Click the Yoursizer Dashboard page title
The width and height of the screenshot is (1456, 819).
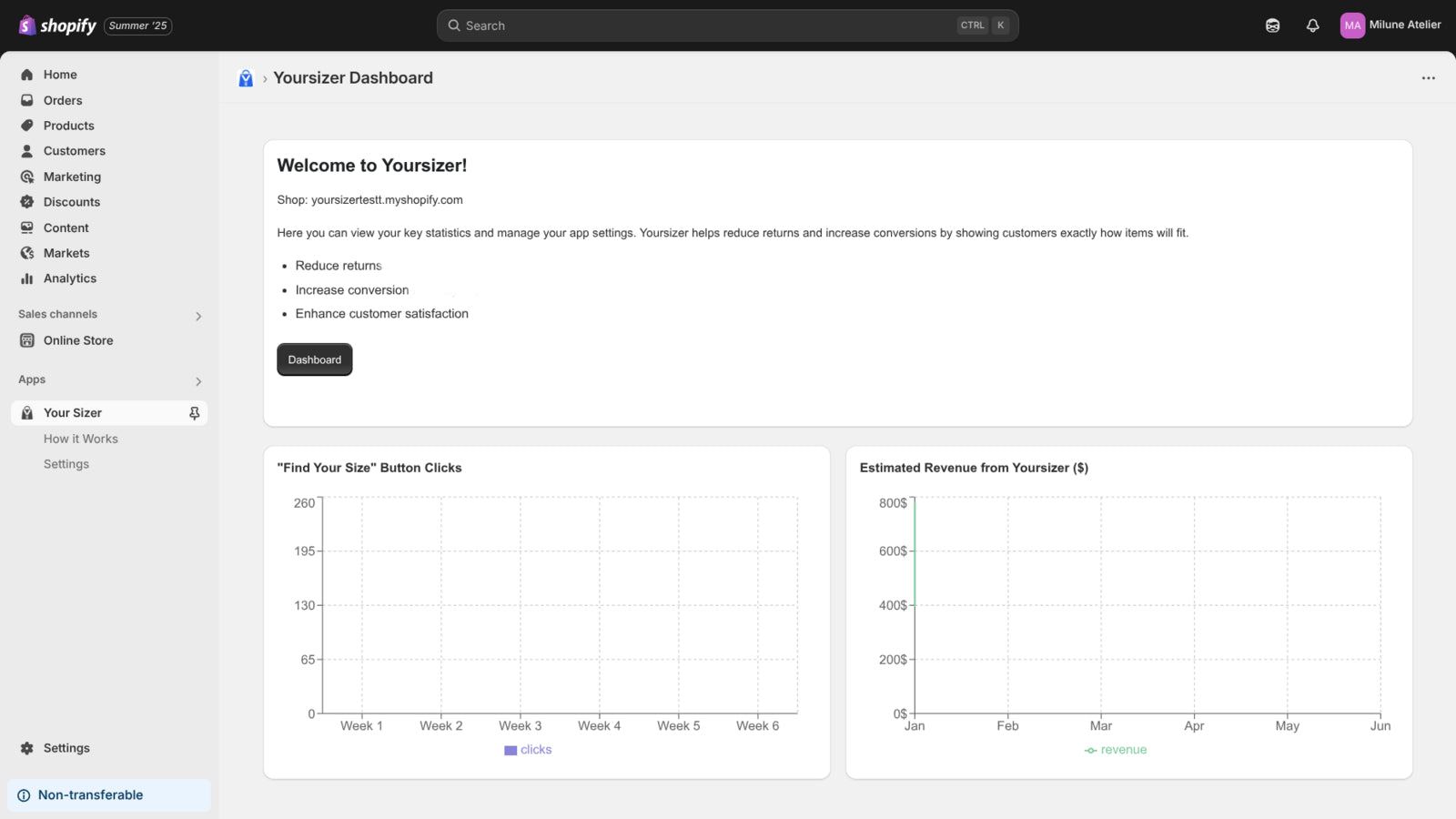(x=353, y=78)
